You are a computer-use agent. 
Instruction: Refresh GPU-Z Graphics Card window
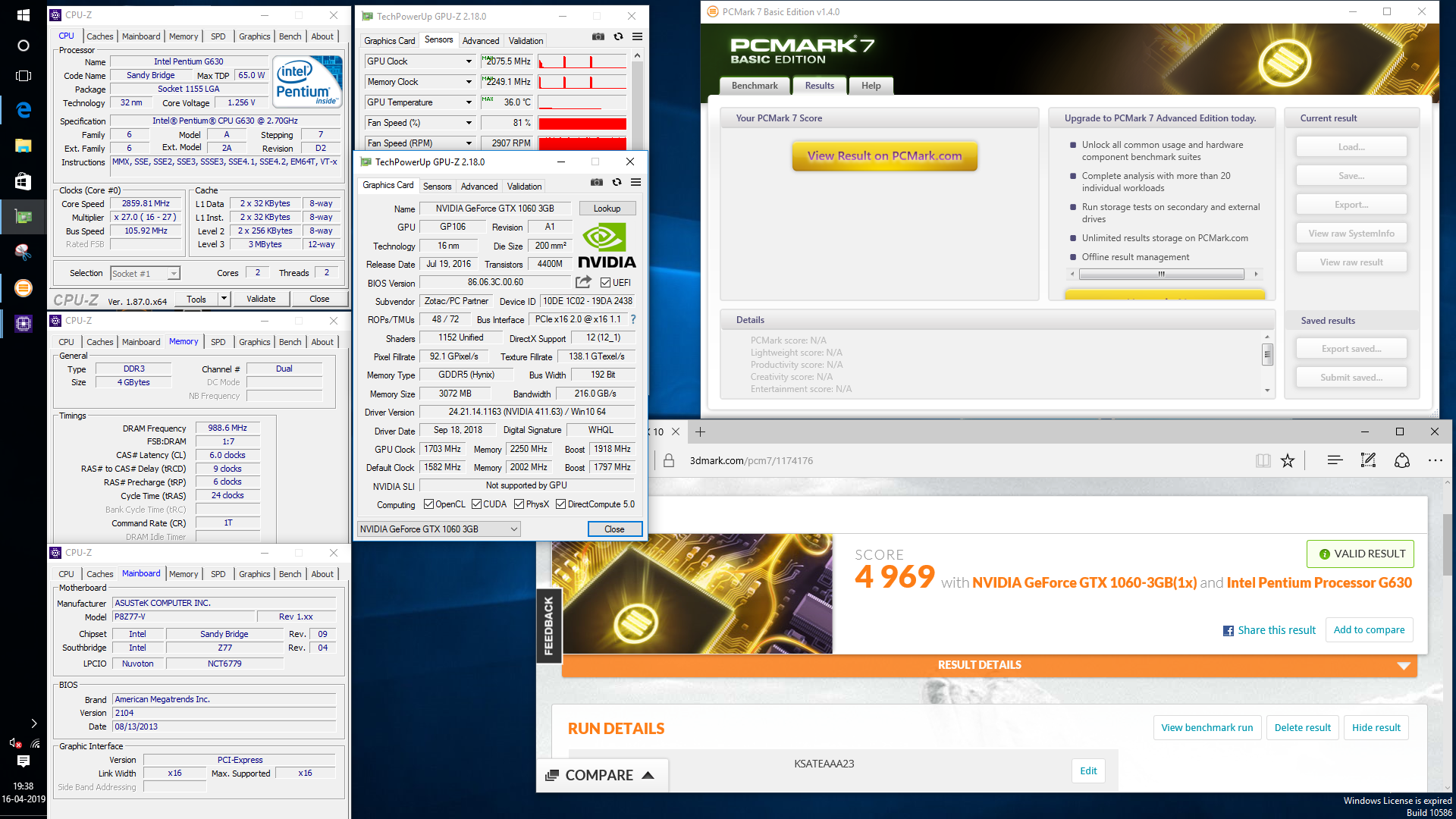[617, 182]
